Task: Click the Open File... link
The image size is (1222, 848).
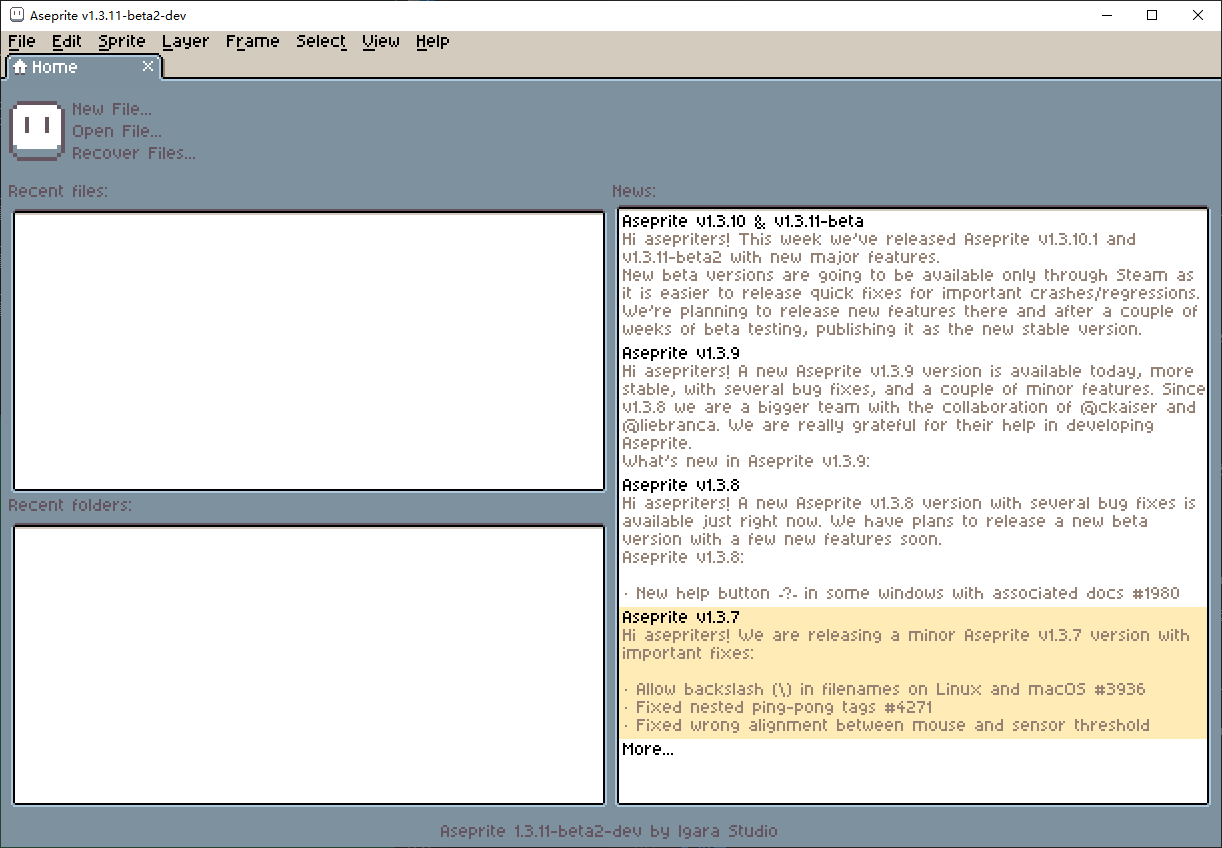Action: point(117,131)
